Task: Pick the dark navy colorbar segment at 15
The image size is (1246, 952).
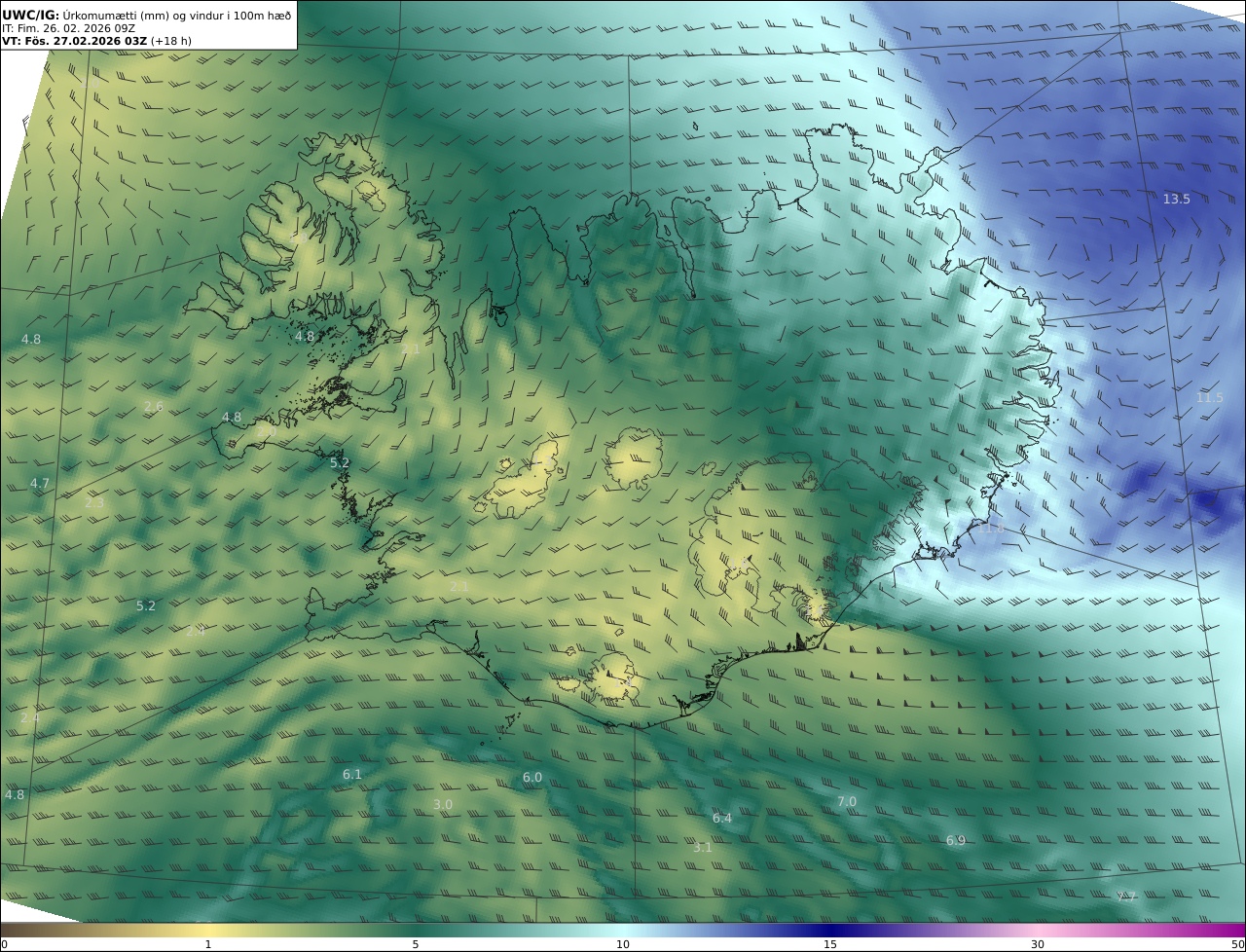Action: pyautogui.click(x=830, y=930)
